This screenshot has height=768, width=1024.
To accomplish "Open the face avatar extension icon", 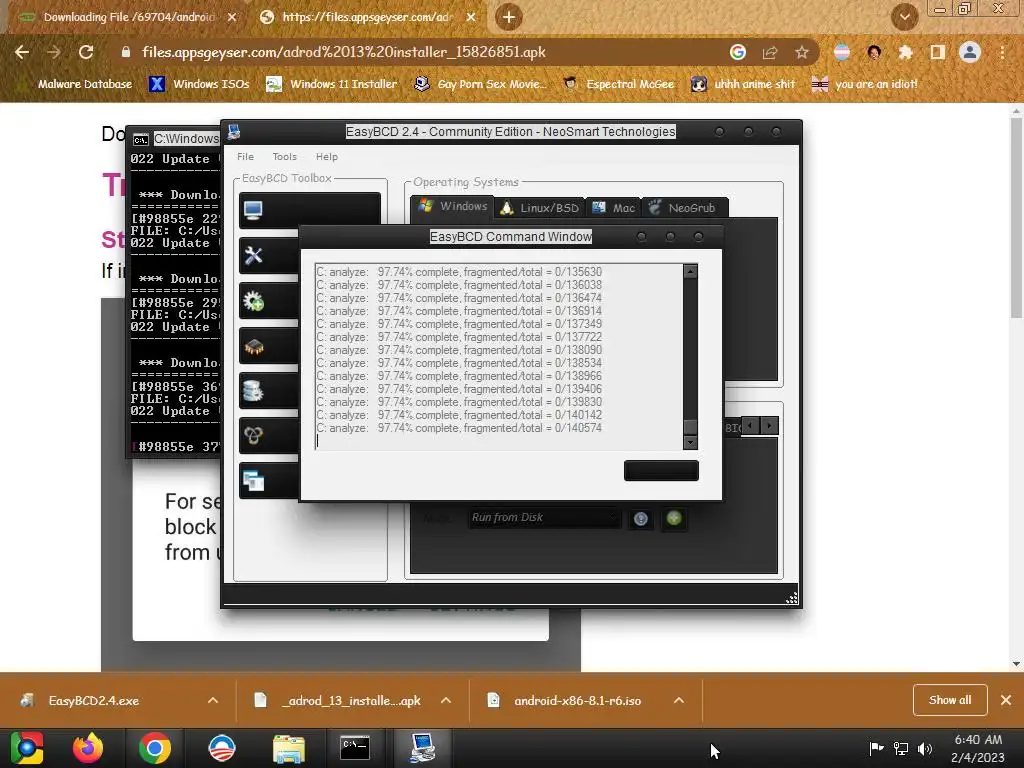I will (874, 52).
